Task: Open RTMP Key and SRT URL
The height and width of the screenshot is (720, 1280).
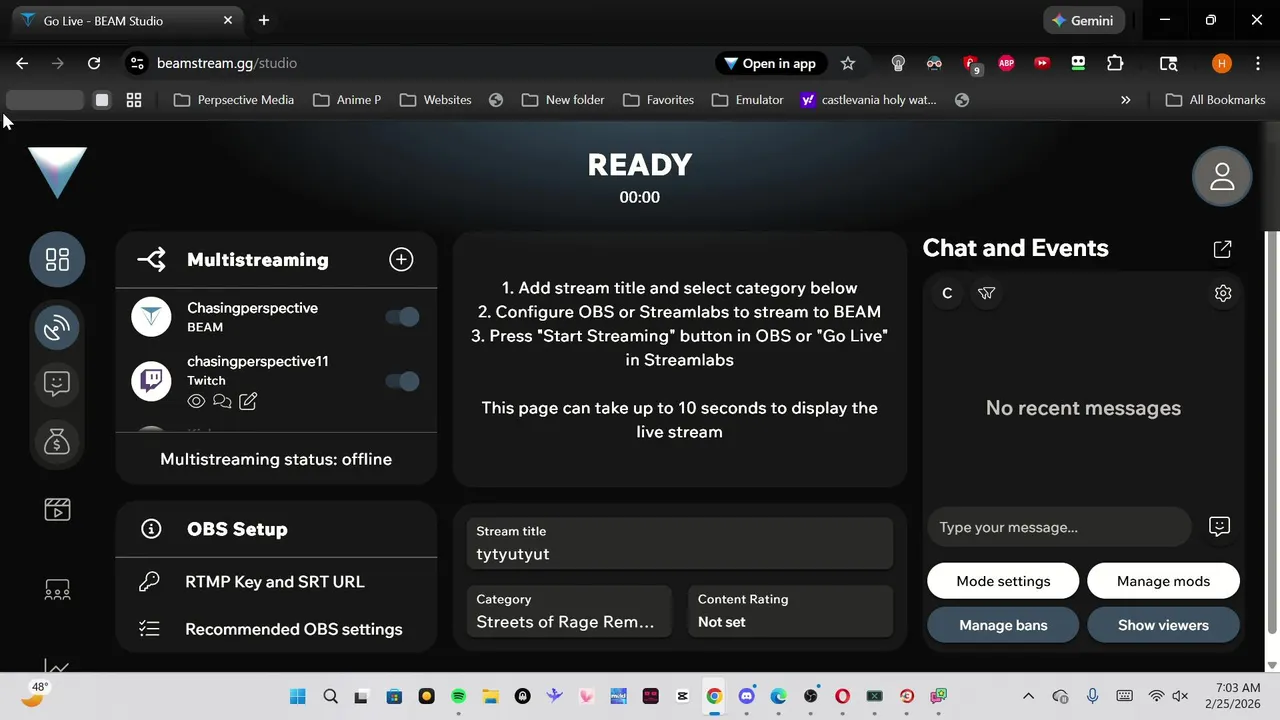Action: (276, 582)
